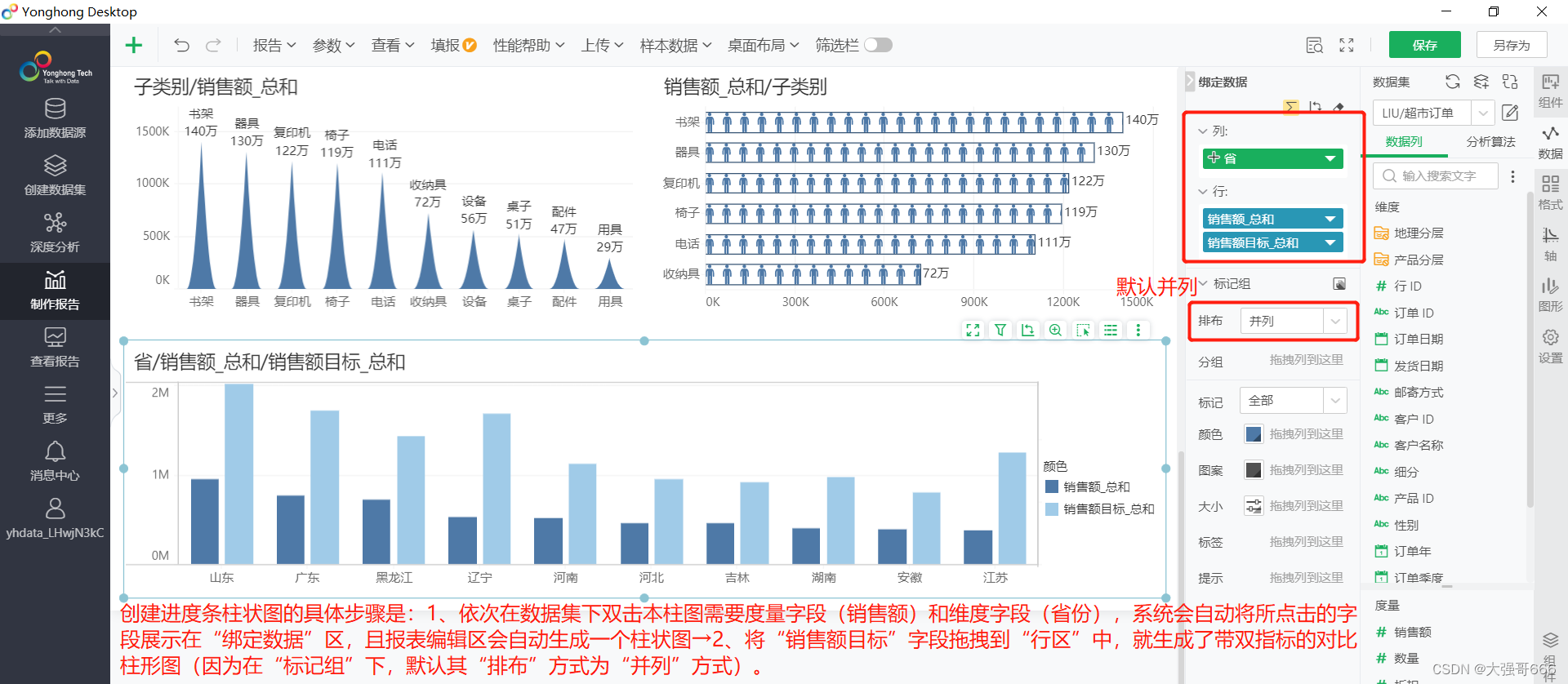Click the 保存 button

click(x=1425, y=45)
